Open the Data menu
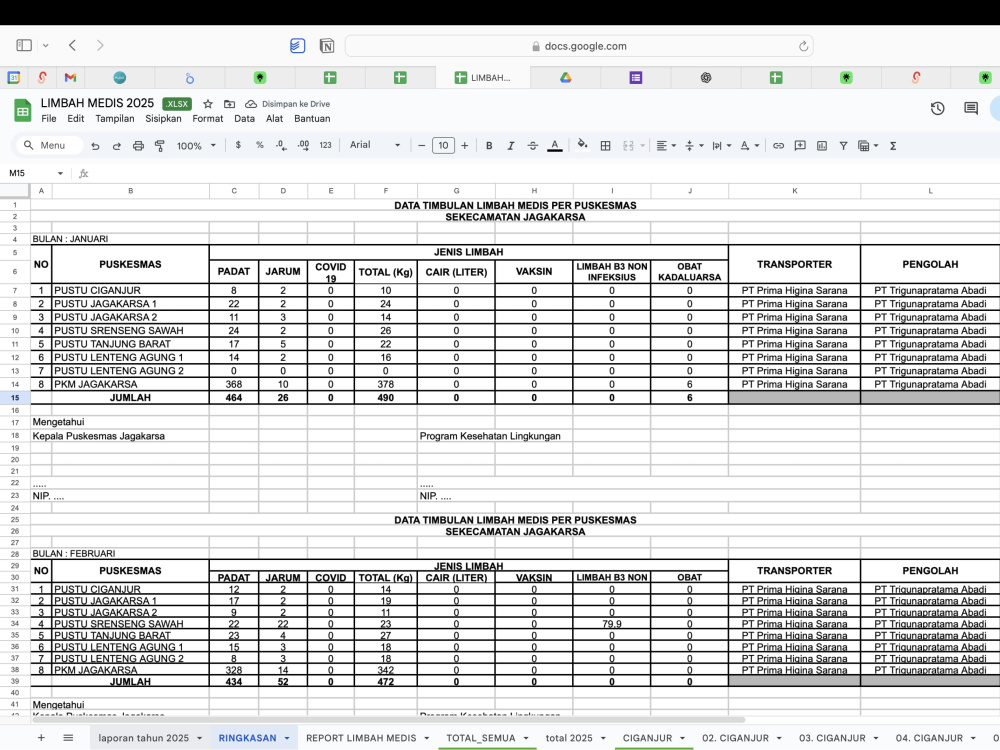Image resolution: width=1000 pixels, height=750 pixels. (x=244, y=119)
